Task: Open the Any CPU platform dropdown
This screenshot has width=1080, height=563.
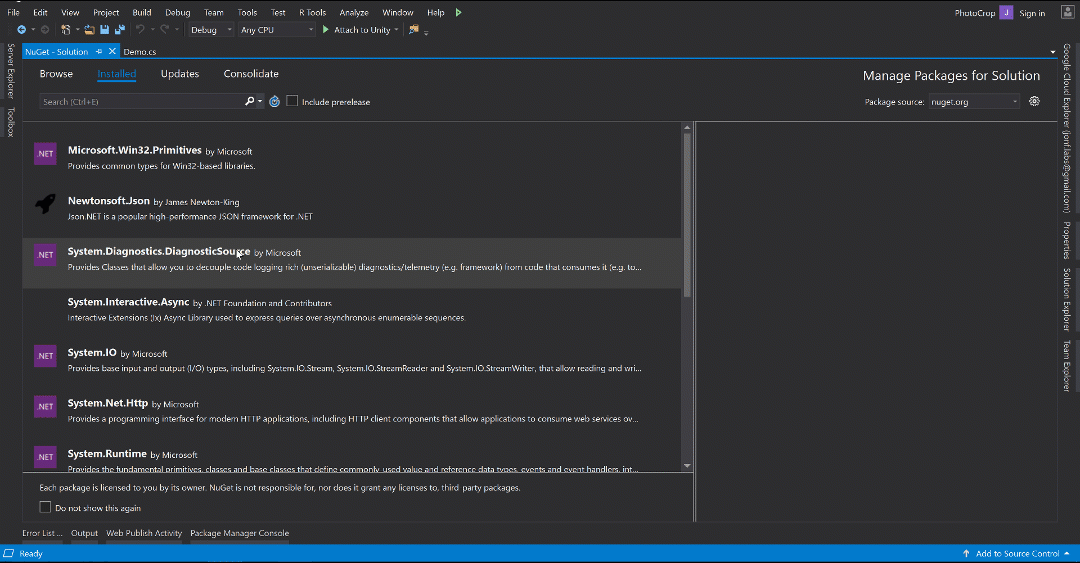Action: (277, 30)
